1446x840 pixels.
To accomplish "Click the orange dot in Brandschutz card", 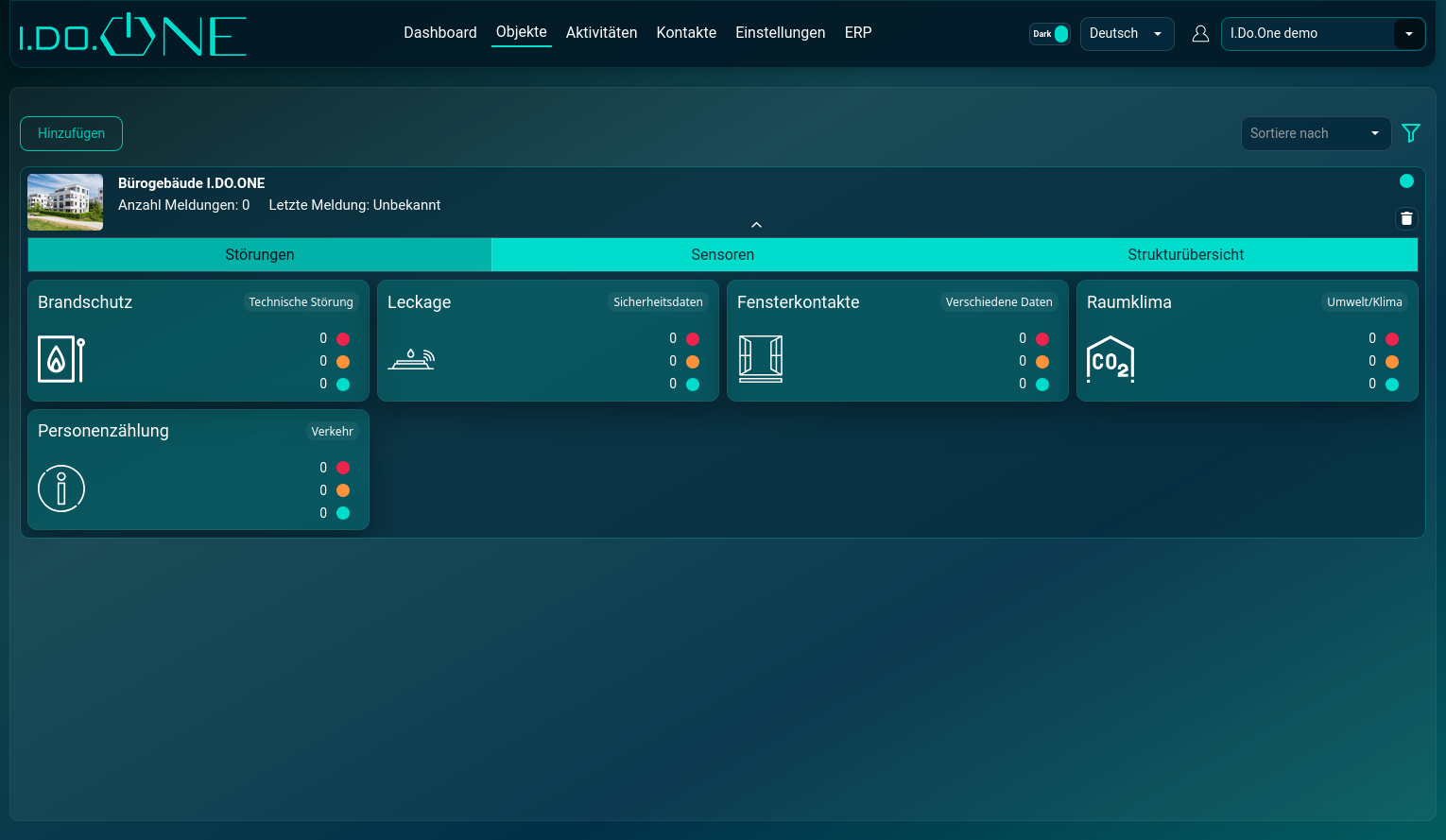I will 343,361.
